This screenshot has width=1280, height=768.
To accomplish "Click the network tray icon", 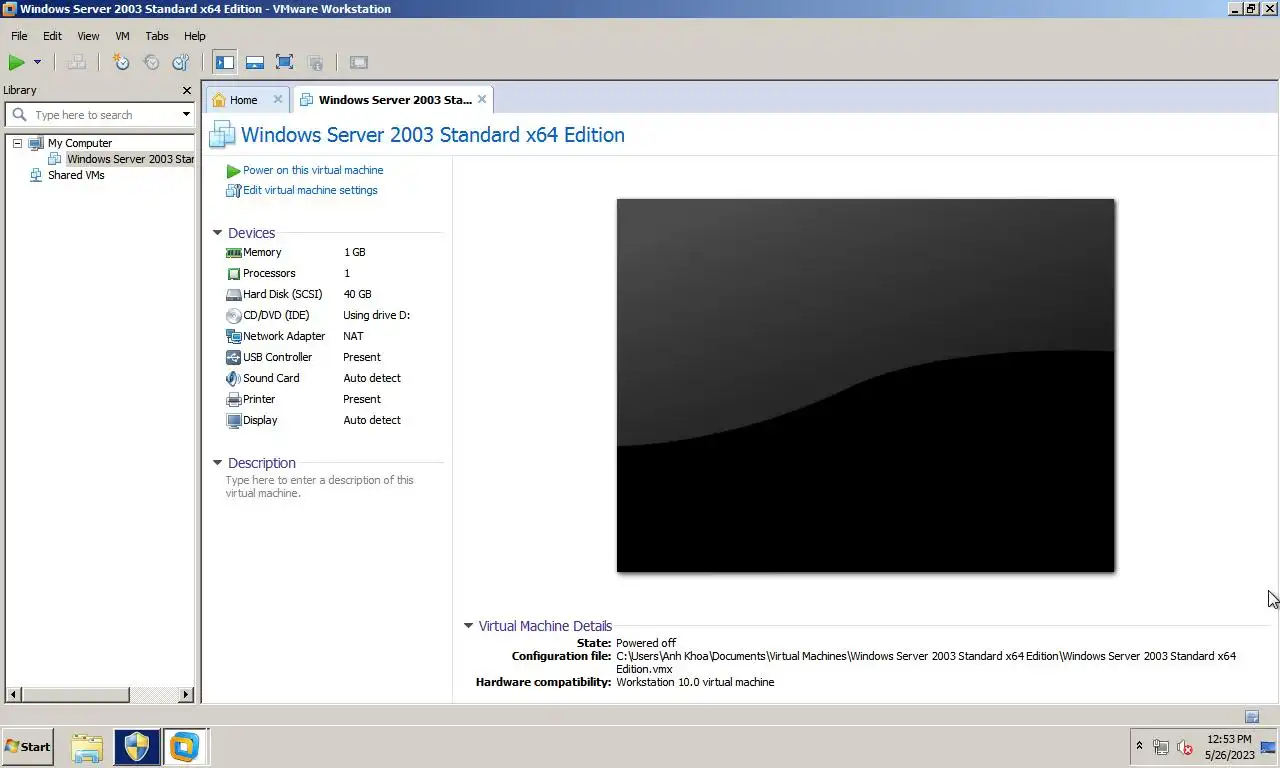I will 1161,747.
